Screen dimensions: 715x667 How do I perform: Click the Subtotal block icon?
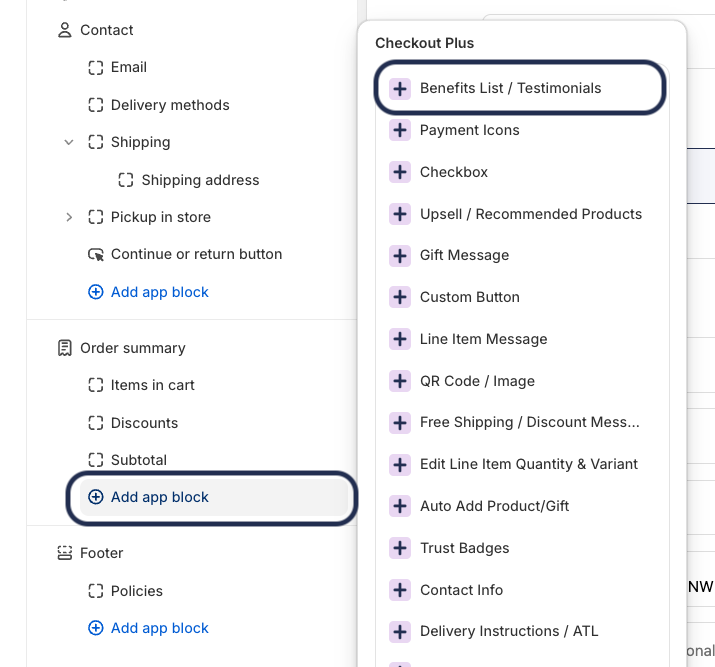(96, 460)
